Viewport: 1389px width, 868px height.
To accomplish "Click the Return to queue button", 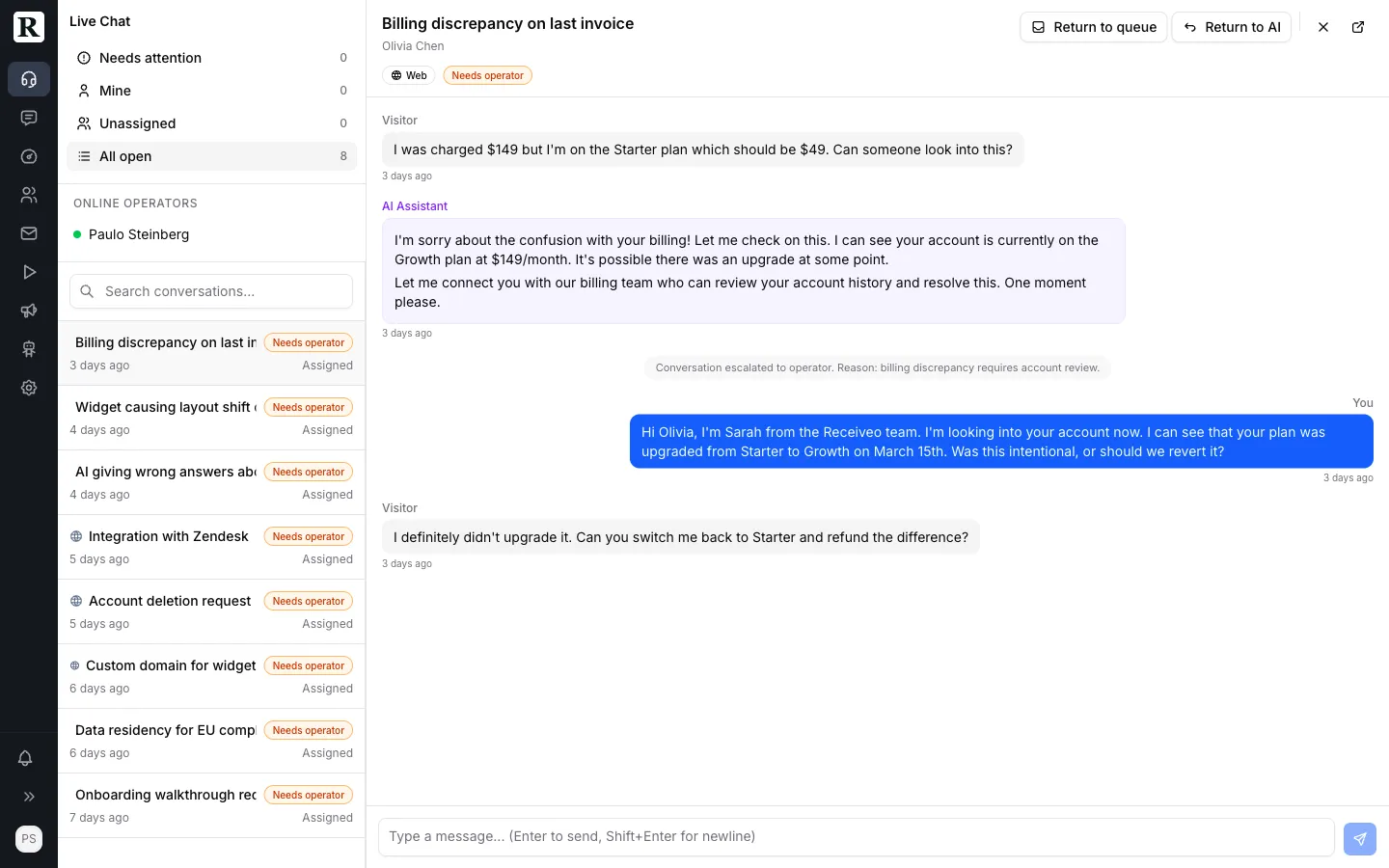I will [1094, 27].
